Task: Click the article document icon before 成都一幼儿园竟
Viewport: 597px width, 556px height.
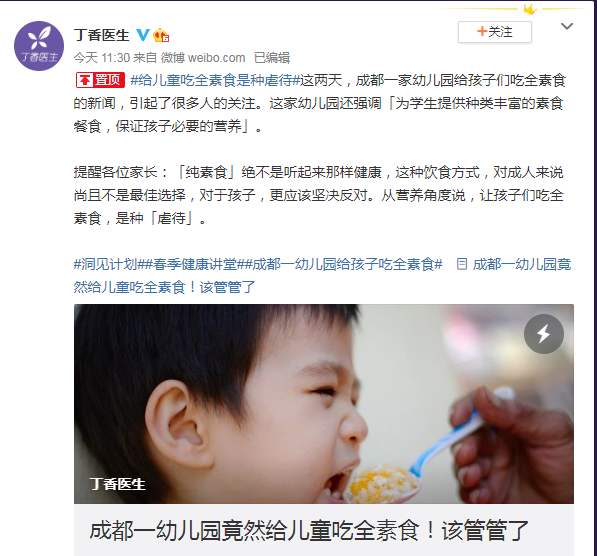Action: tap(461, 264)
